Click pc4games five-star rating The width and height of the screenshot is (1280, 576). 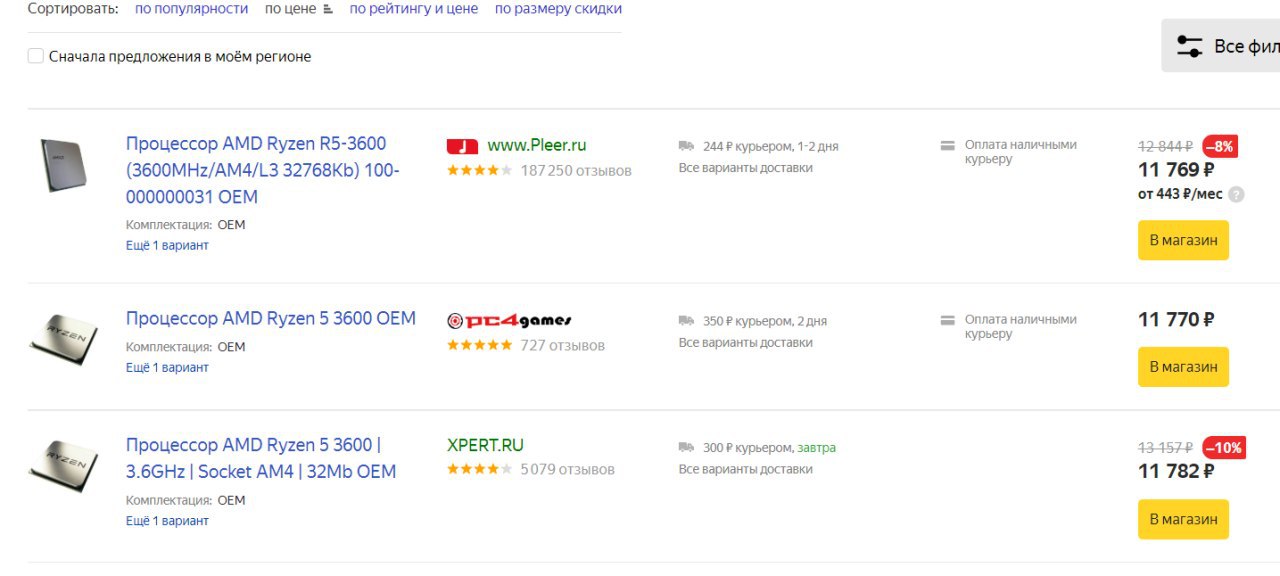pos(480,345)
